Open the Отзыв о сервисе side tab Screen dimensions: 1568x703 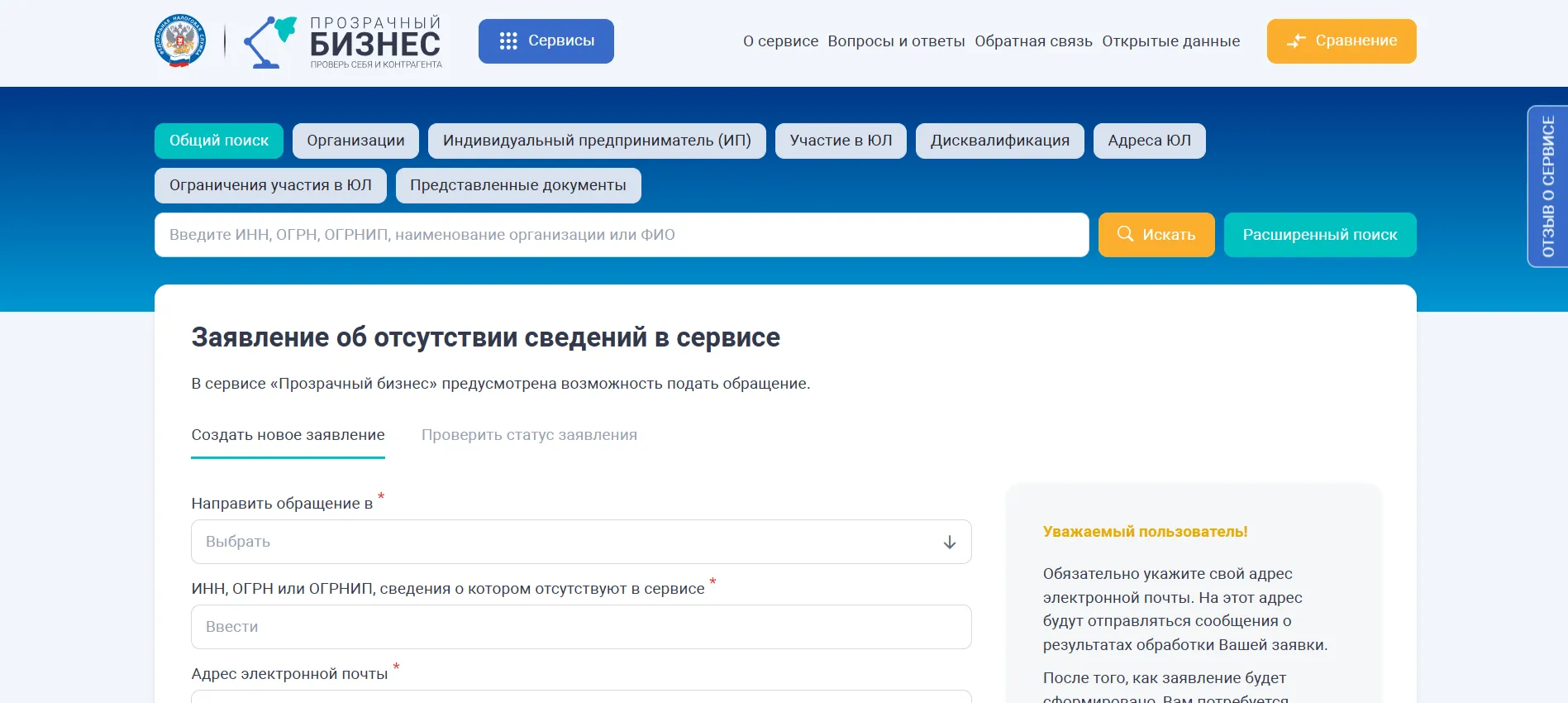point(1547,186)
